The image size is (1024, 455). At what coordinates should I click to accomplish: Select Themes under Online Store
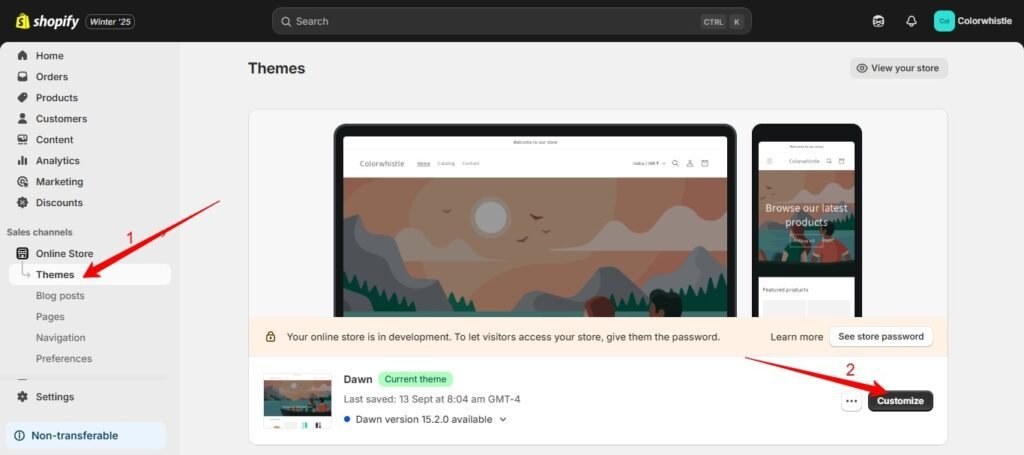[x=89, y=274]
